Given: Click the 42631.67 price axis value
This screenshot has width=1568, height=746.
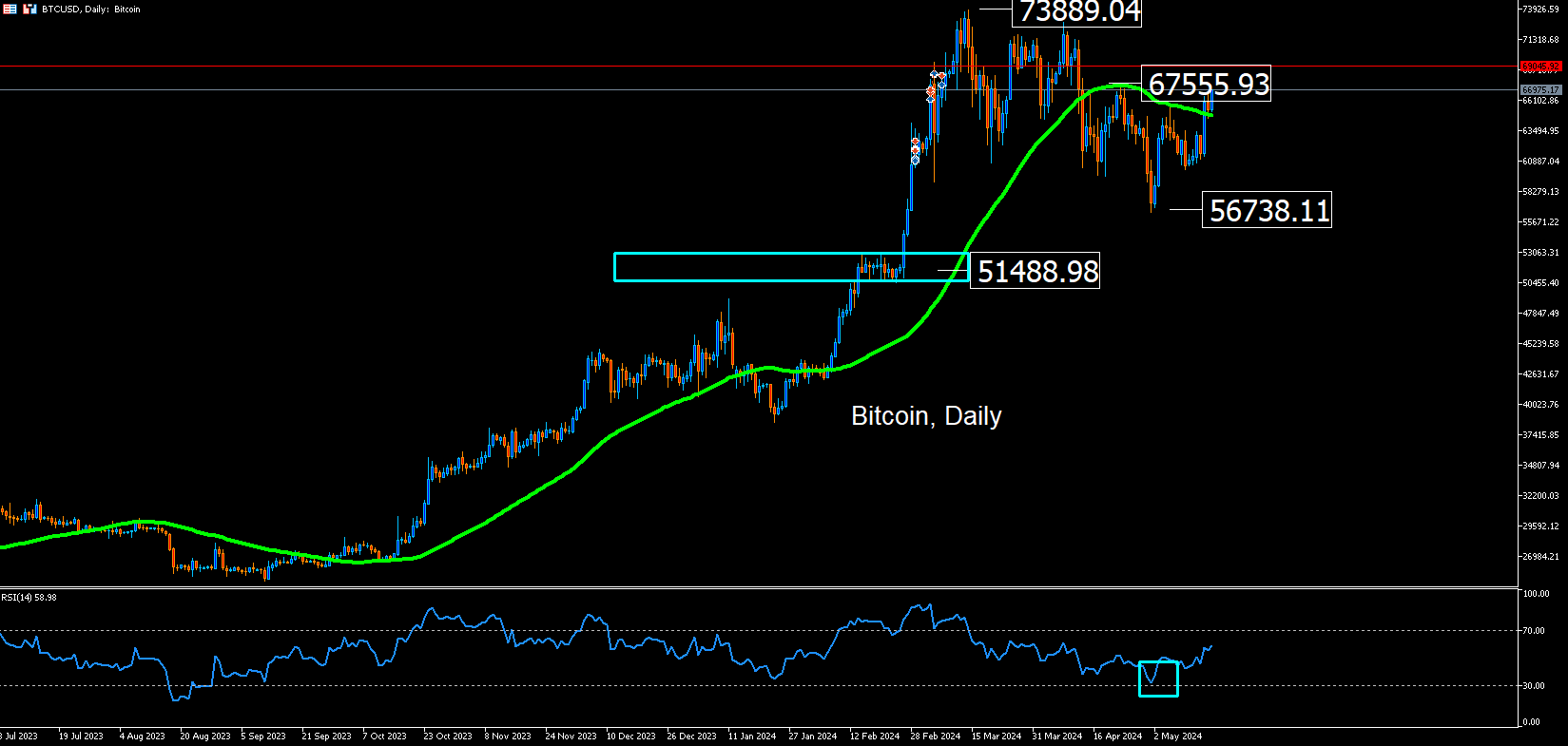Looking at the screenshot, I should click(1540, 374).
